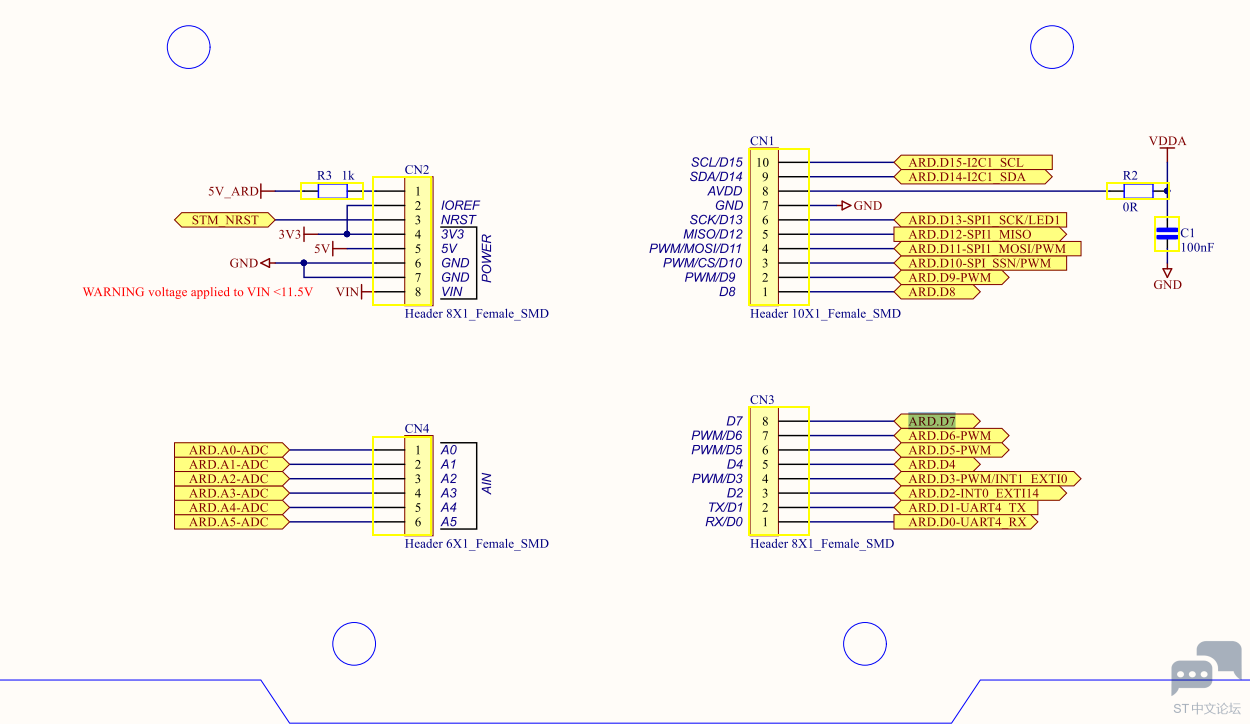Select the STM_NRST net port
Image resolution: width=1250 pixels, height=724 pixels.
tap(225, 220)
